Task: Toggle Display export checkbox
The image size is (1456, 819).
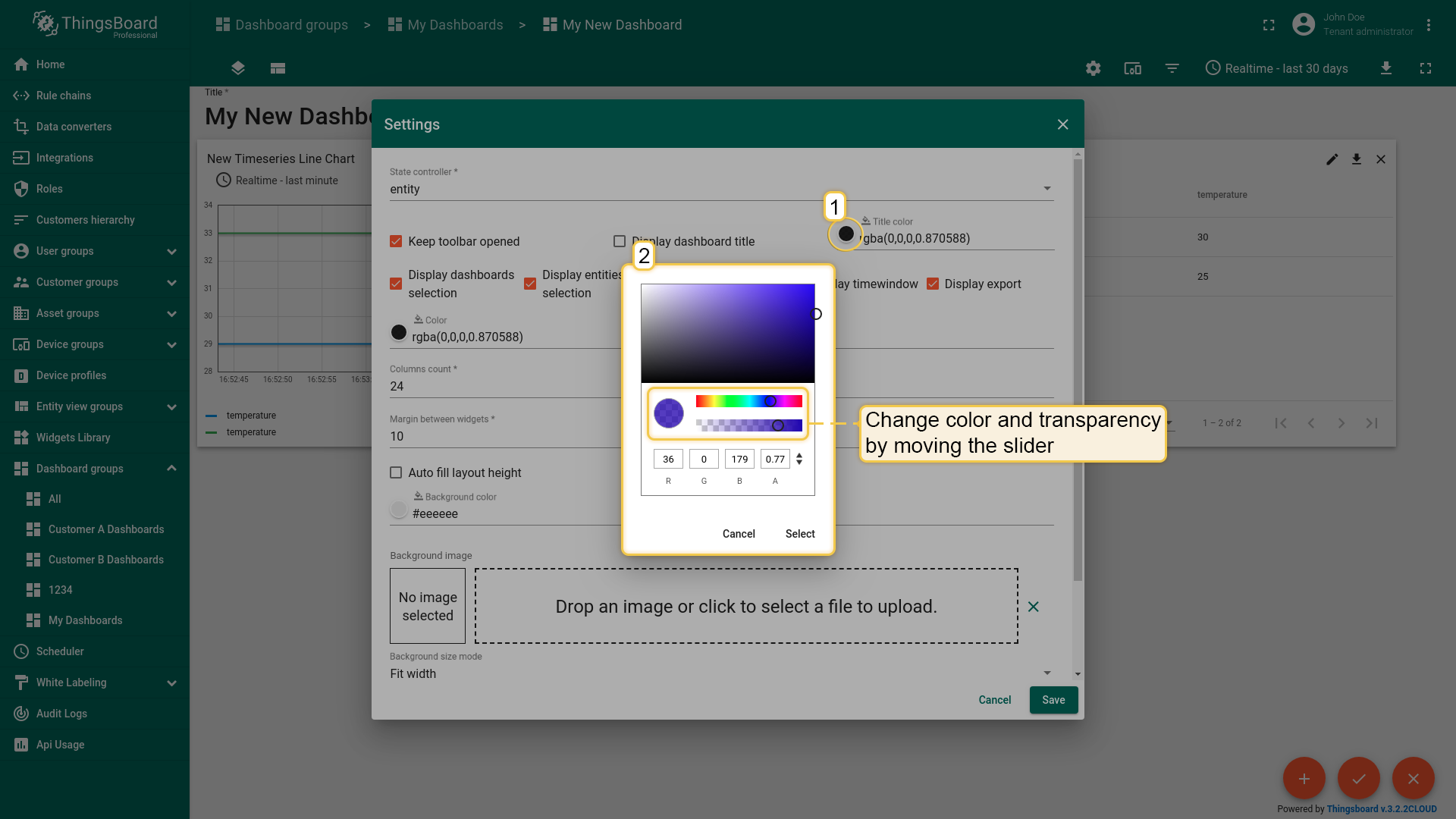Action: [x=933, y=284]
